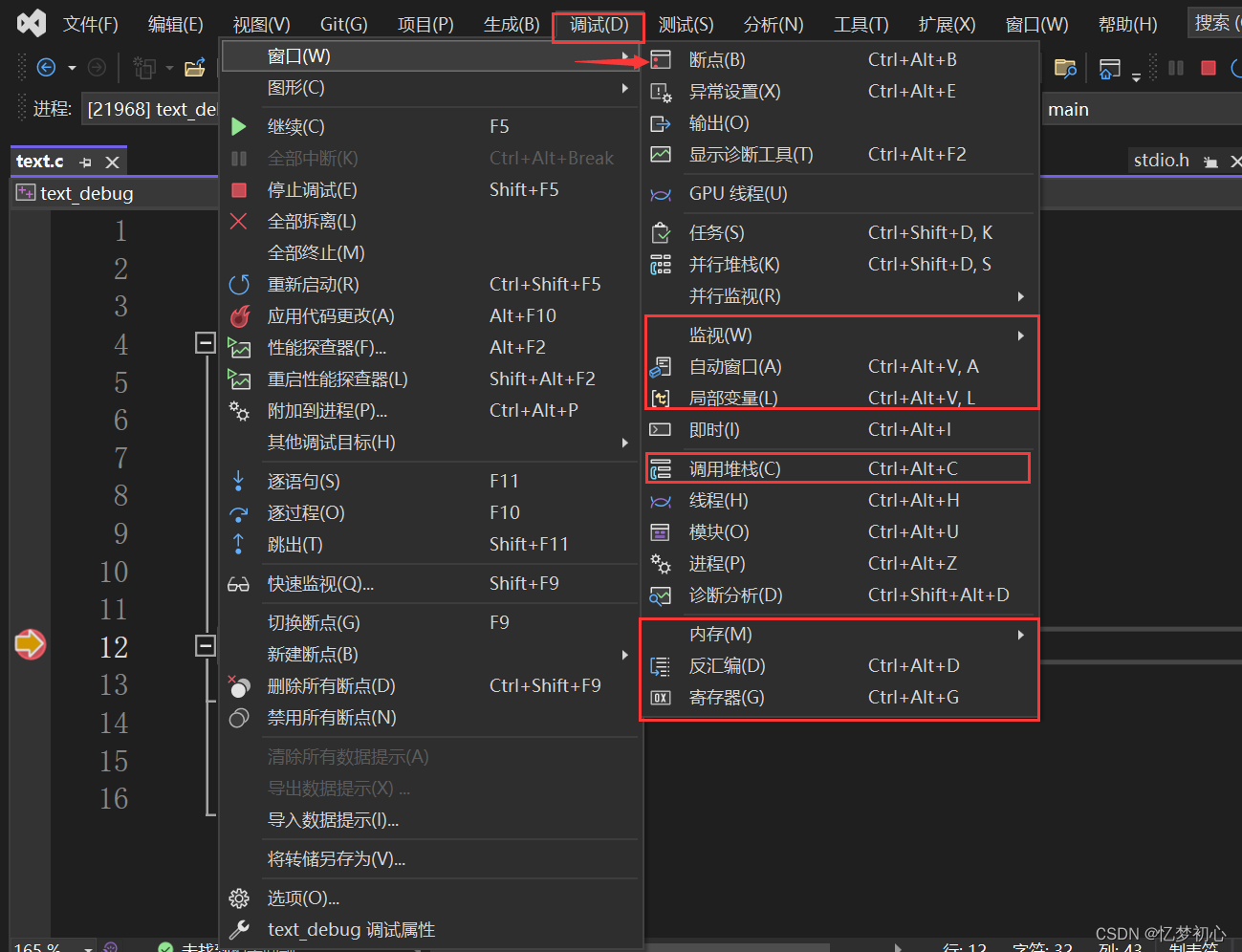Open Registers (寄存器) window
The image size is (1242, 952).
click(726, 698)
